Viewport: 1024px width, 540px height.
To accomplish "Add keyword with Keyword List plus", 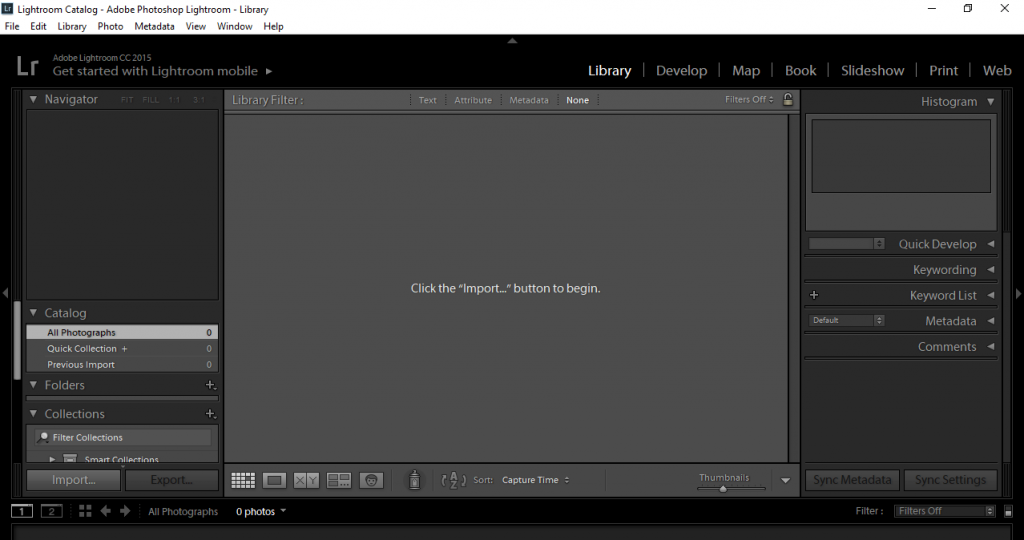I will pos(814,295).
